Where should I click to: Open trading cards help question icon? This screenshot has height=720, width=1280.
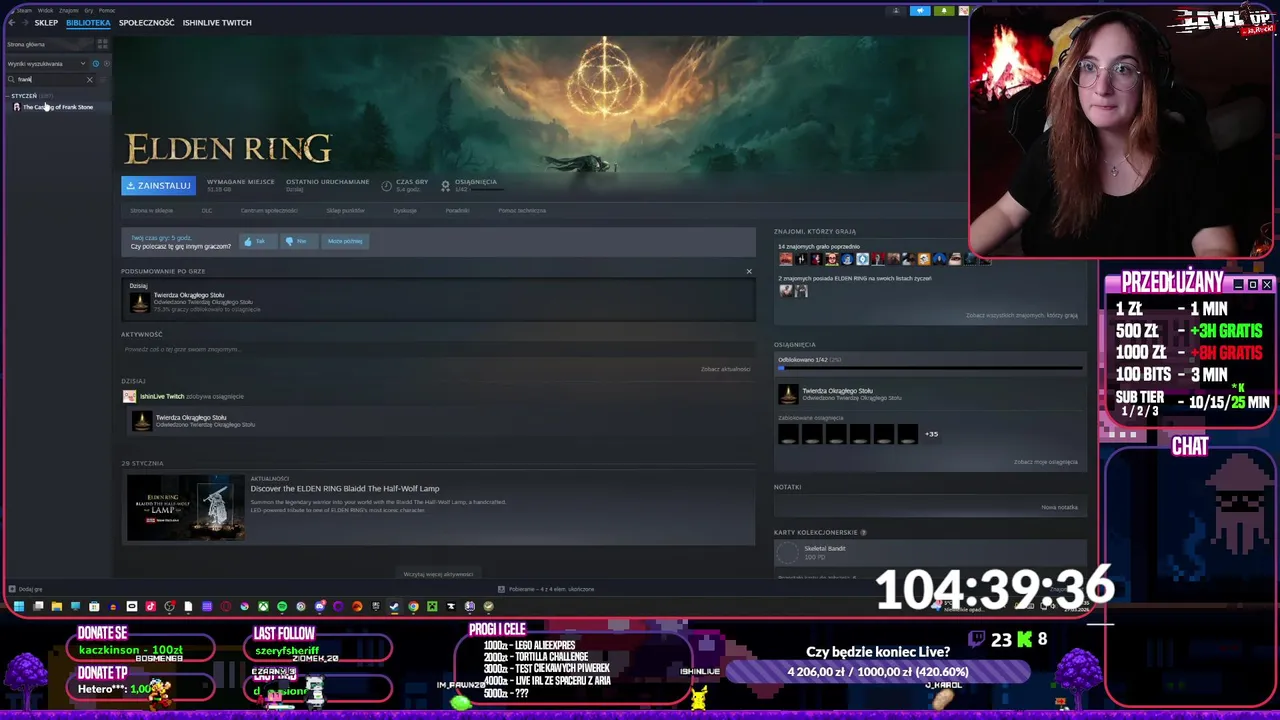(863, 532)
